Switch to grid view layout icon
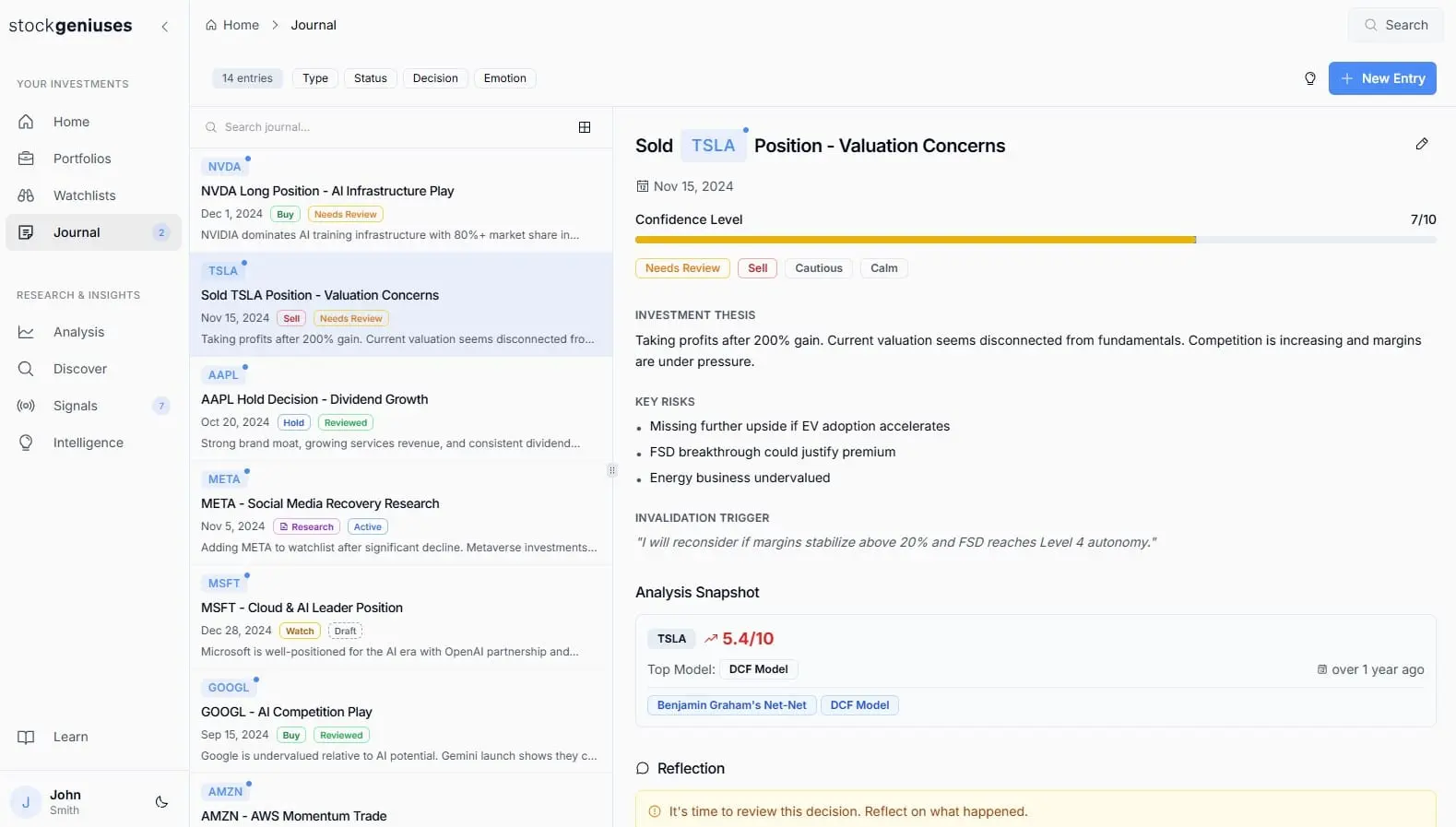Image resolution: width=1456 pixels, height=827 pixels. [x=585, y=127]
